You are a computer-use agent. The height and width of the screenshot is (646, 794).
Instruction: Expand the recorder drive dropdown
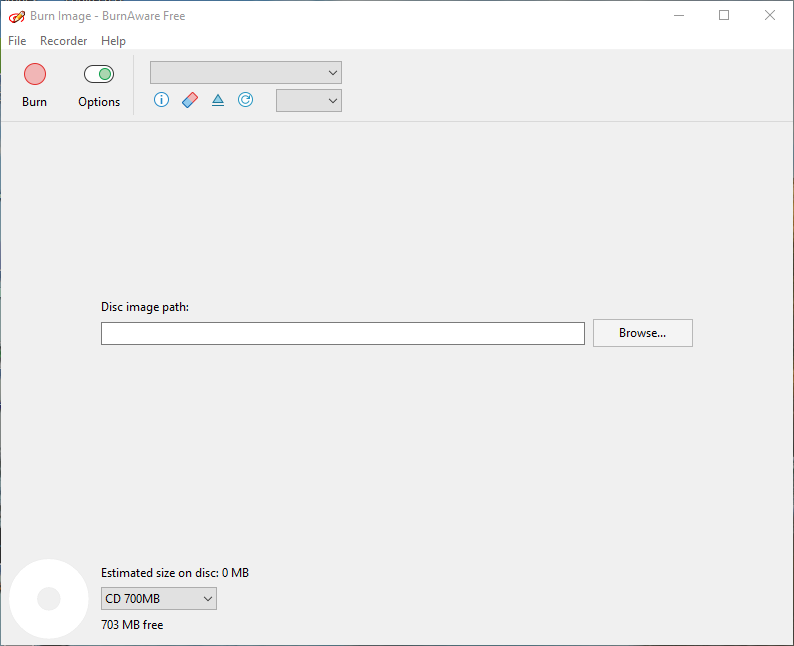(246, 72)
